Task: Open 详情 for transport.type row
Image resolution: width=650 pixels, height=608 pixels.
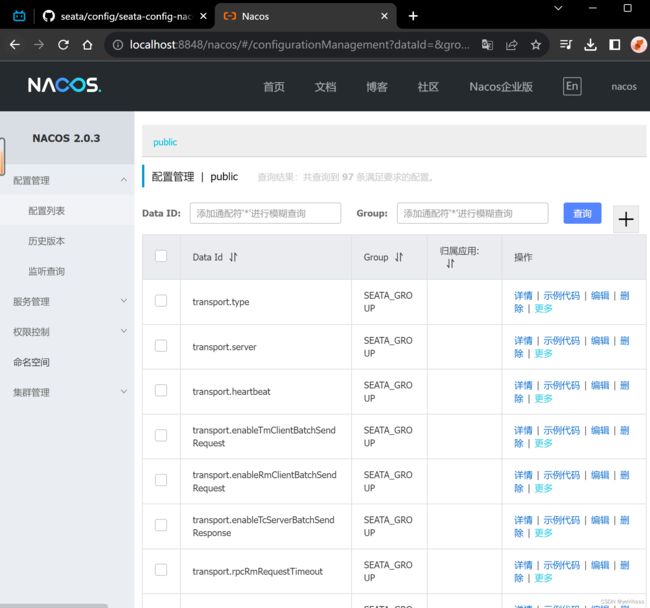Action: click(523, 296)
